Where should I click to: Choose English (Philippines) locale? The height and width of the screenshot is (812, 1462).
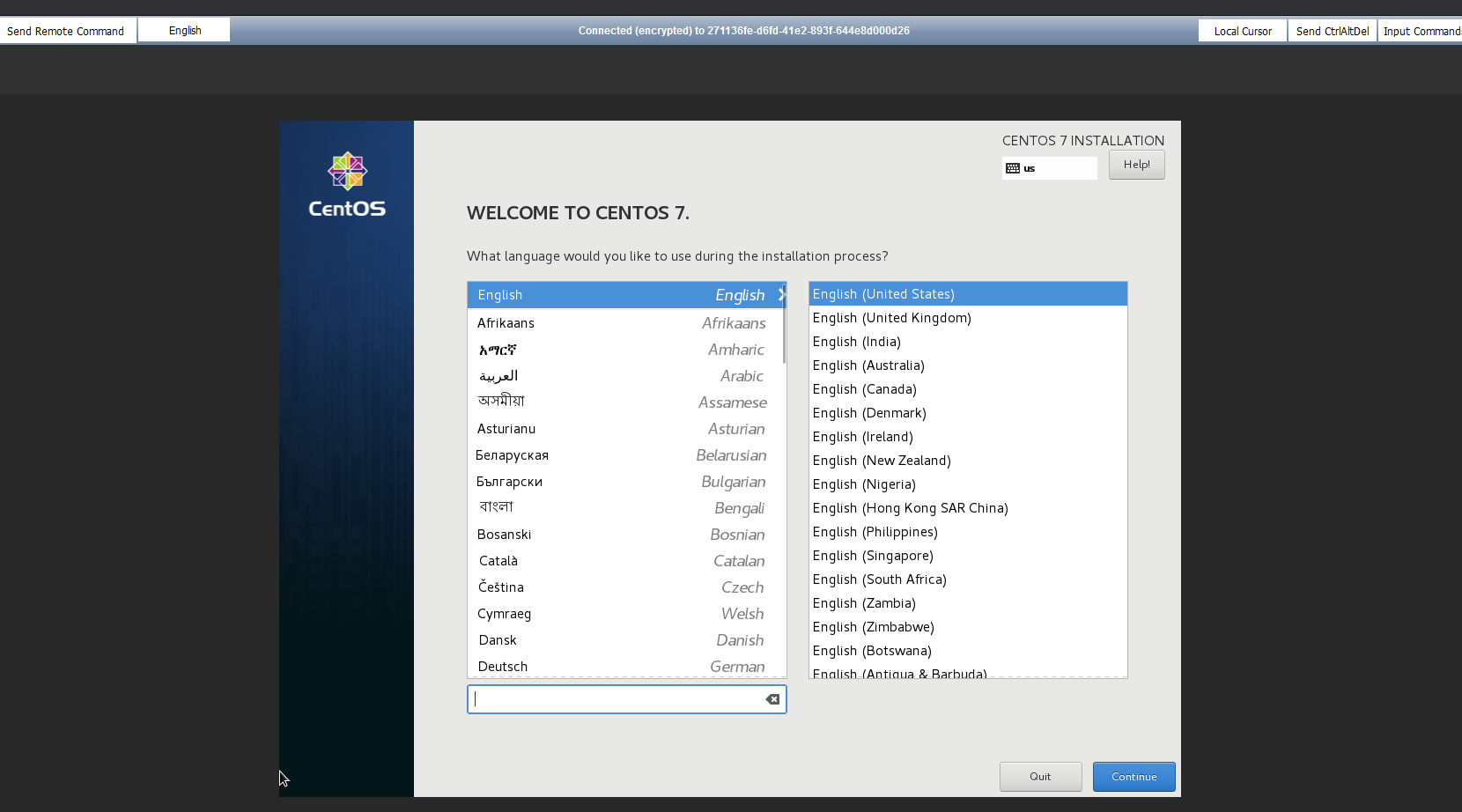968,532
